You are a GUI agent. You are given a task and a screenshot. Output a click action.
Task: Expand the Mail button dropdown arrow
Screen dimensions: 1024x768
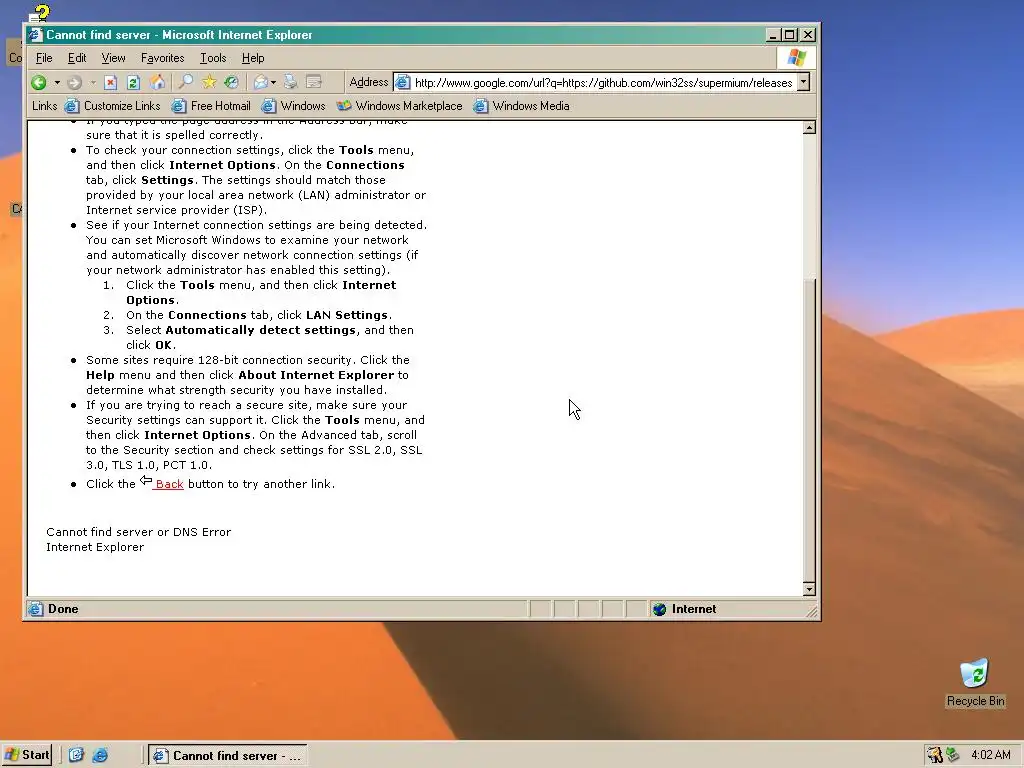pyautogui.click(x=273, y=82)
